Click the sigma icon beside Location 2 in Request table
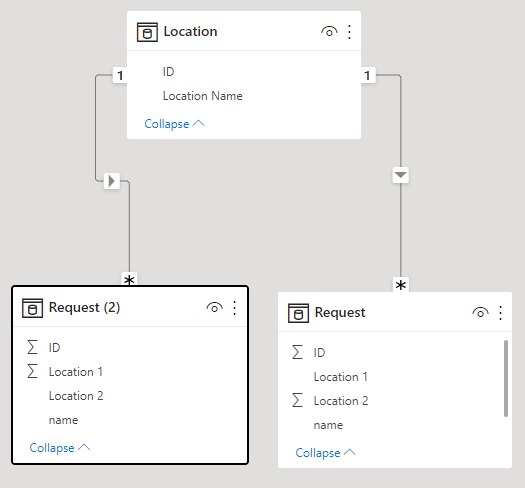This screenshot has width=525, height=488. point(297,400)
